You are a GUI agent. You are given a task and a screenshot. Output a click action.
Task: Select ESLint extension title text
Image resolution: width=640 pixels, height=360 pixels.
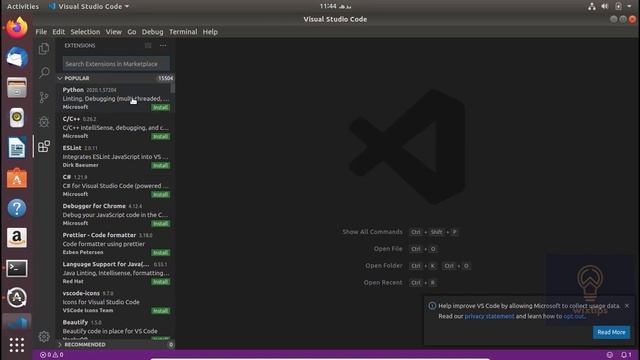tap(72, 148)
